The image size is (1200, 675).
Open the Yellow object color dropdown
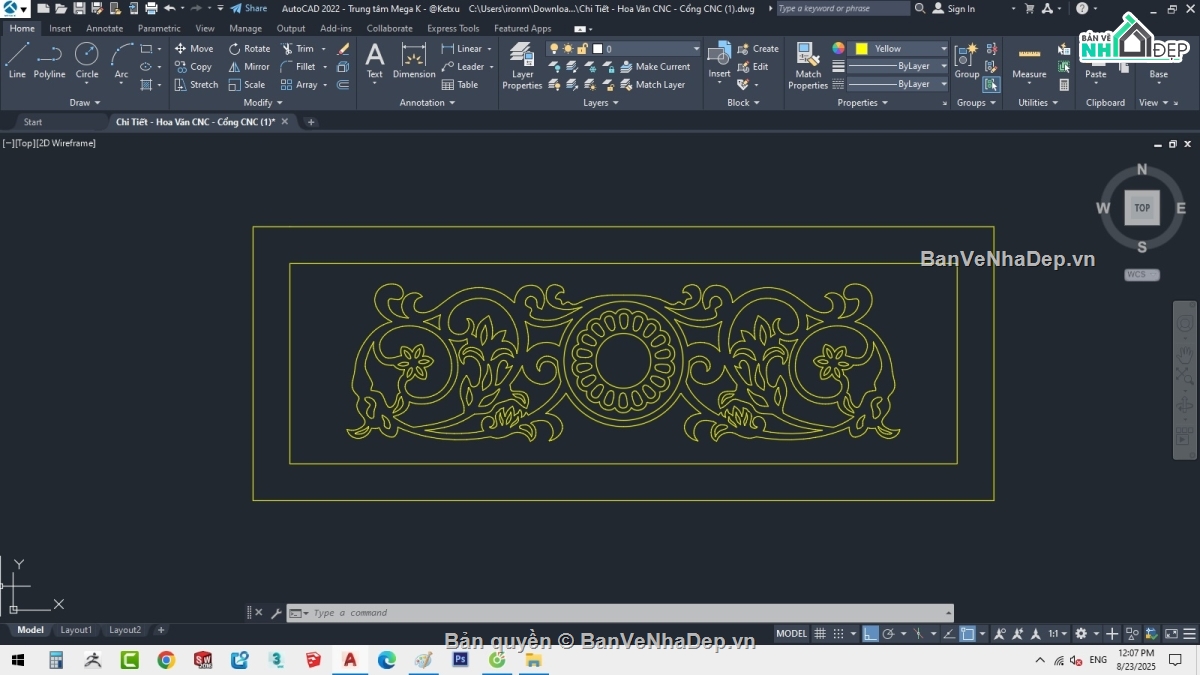(x=943, y=49)
